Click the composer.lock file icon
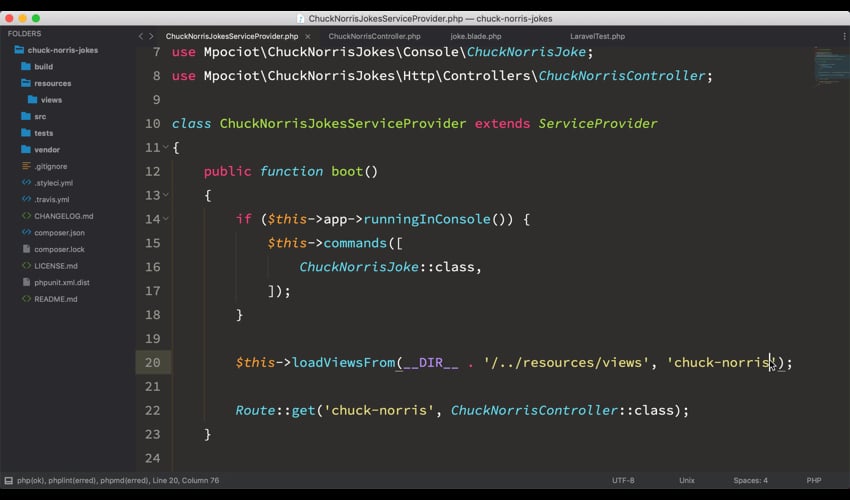 pyautogui.click(x=26, y=249)
